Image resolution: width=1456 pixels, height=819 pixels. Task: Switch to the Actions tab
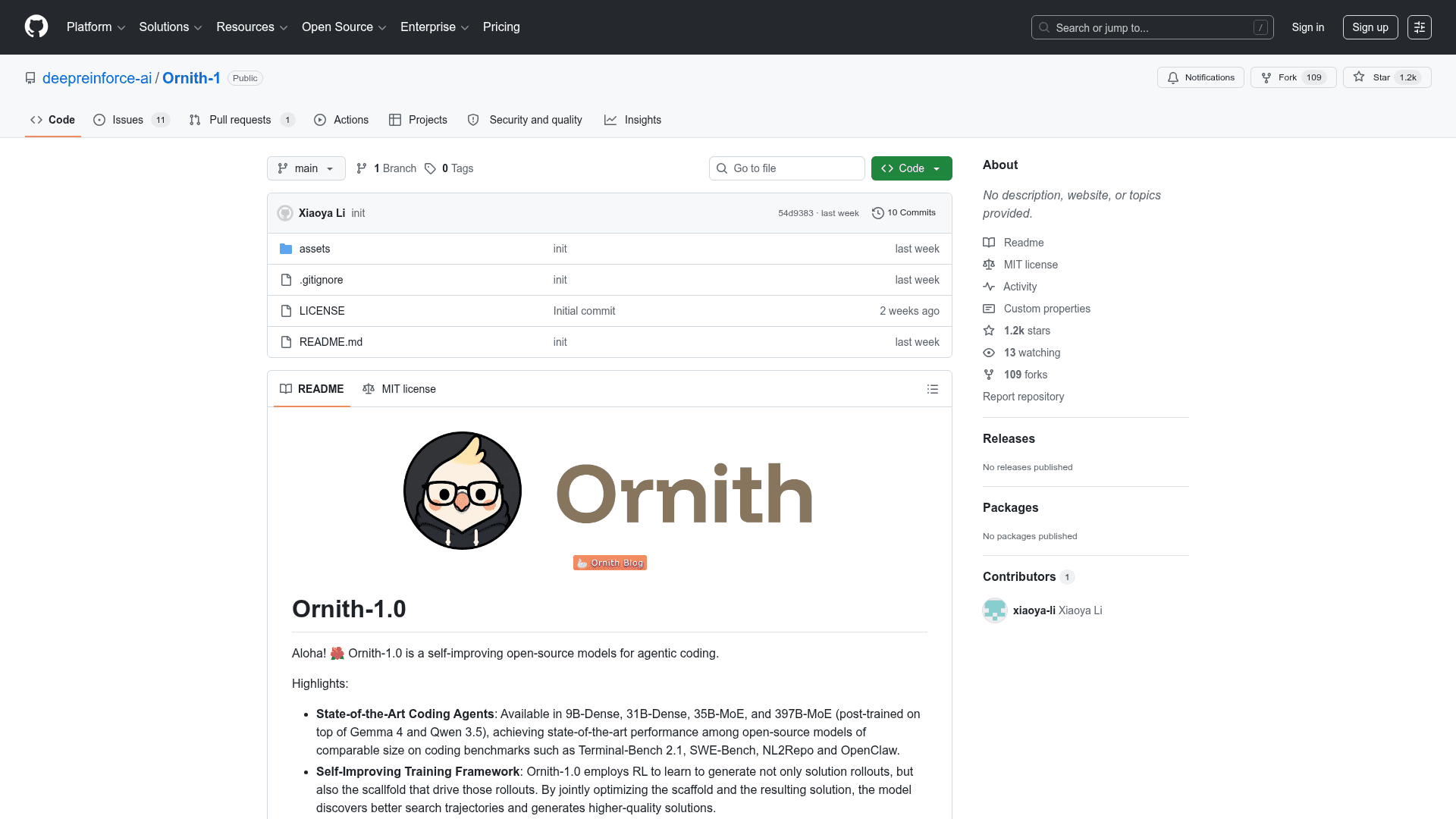click(341, 120)
